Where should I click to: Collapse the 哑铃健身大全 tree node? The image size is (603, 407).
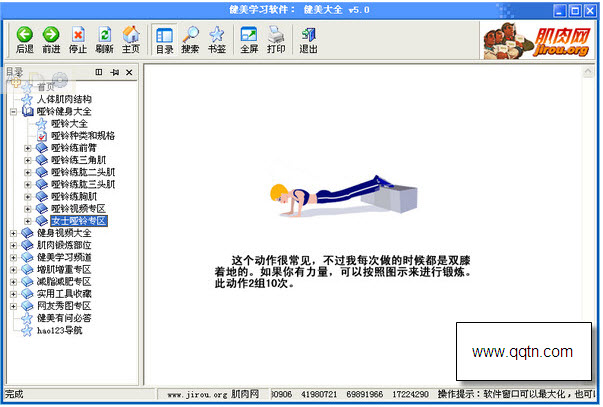[14, 112]
